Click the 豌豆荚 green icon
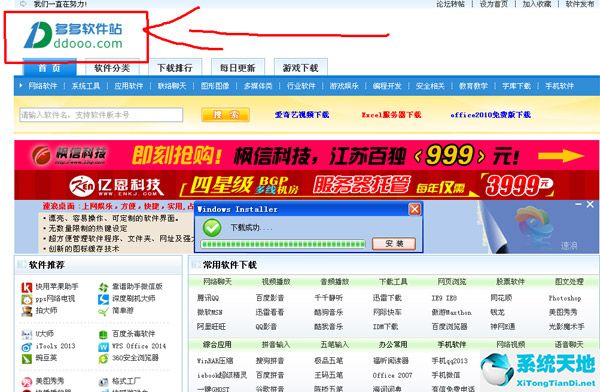600x392 pixels. point(26,359)
